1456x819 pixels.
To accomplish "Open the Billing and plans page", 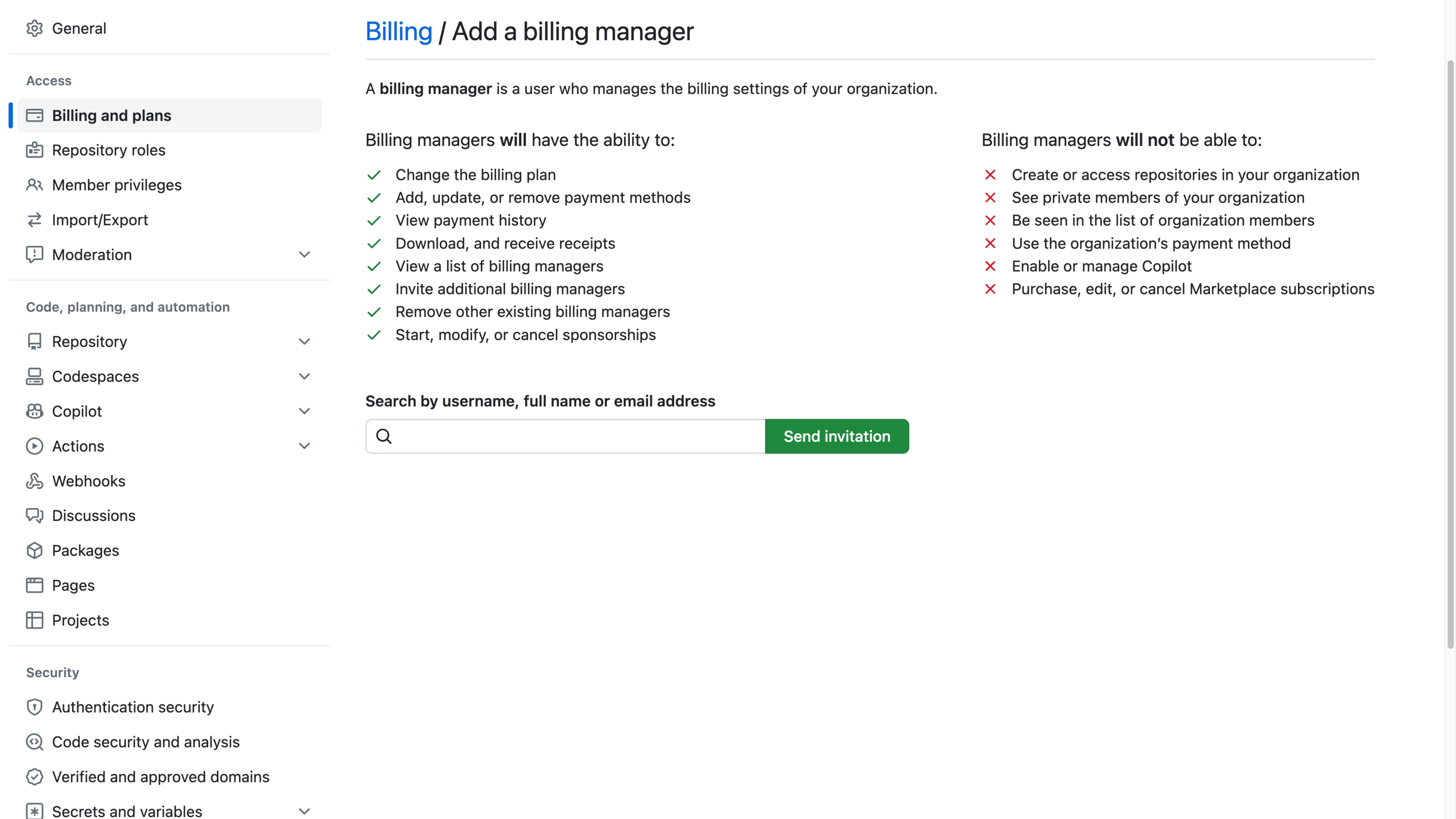I will click(x=111, y=115).
